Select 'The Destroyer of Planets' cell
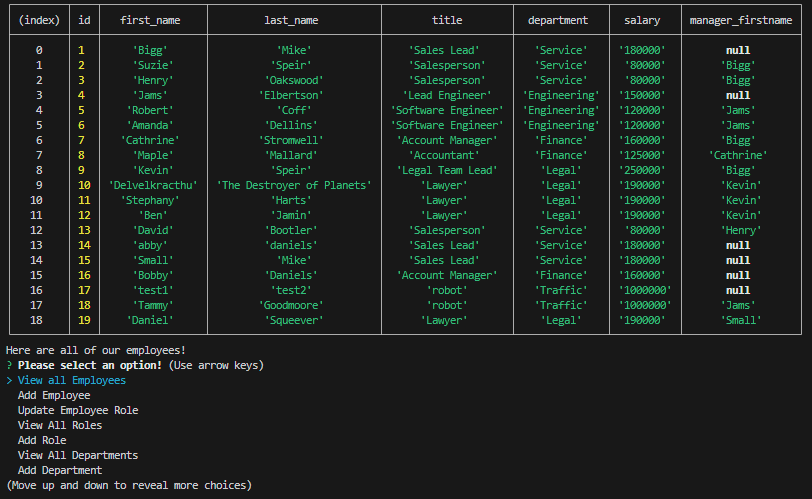The width and height of the screenshot is (812, 499). 294,185
